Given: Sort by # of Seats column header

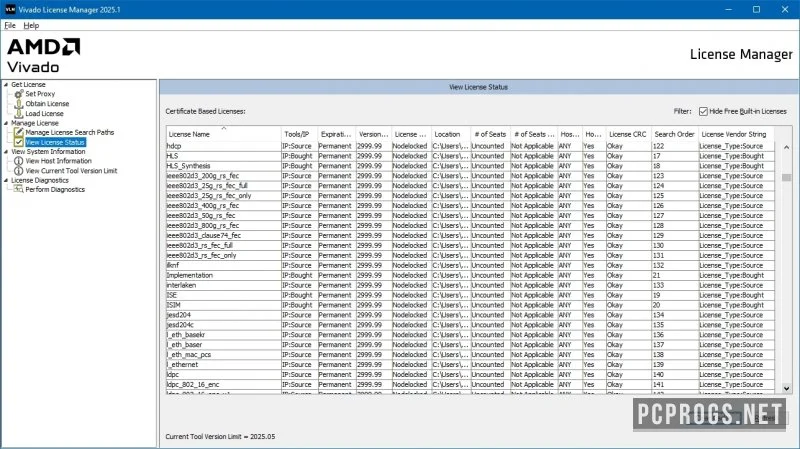Looking at the screenshot, I should point(490,134).
